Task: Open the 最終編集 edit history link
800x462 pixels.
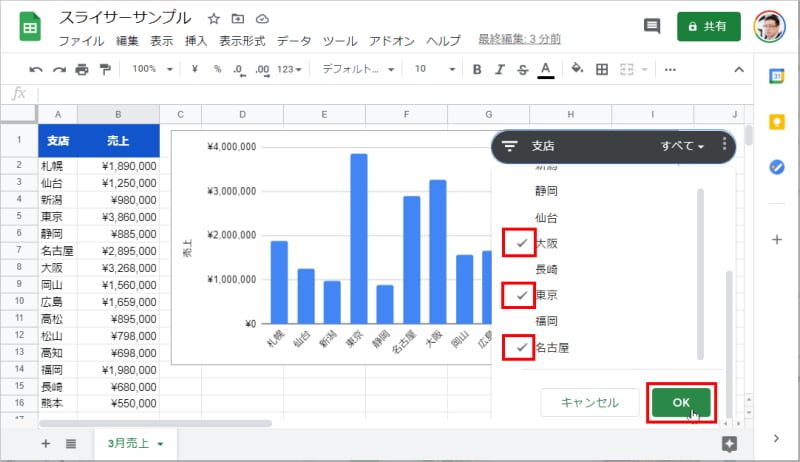Action: click(x=519, y=39)
